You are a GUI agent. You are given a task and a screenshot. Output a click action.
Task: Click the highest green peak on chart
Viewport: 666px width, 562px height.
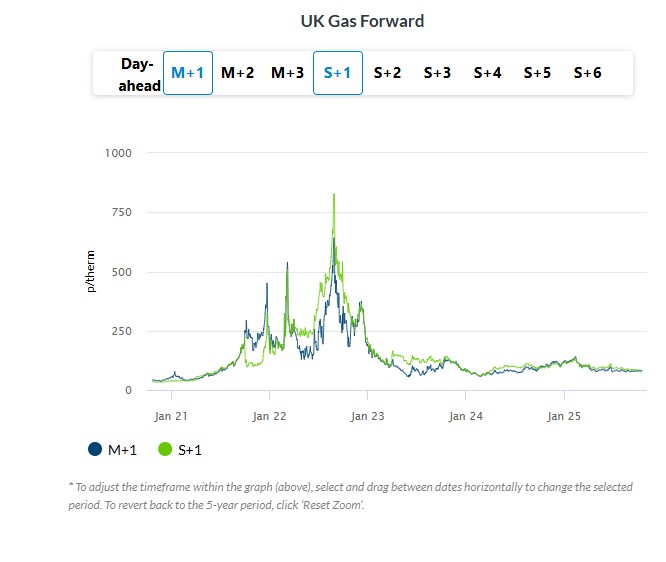coord(334,195)
